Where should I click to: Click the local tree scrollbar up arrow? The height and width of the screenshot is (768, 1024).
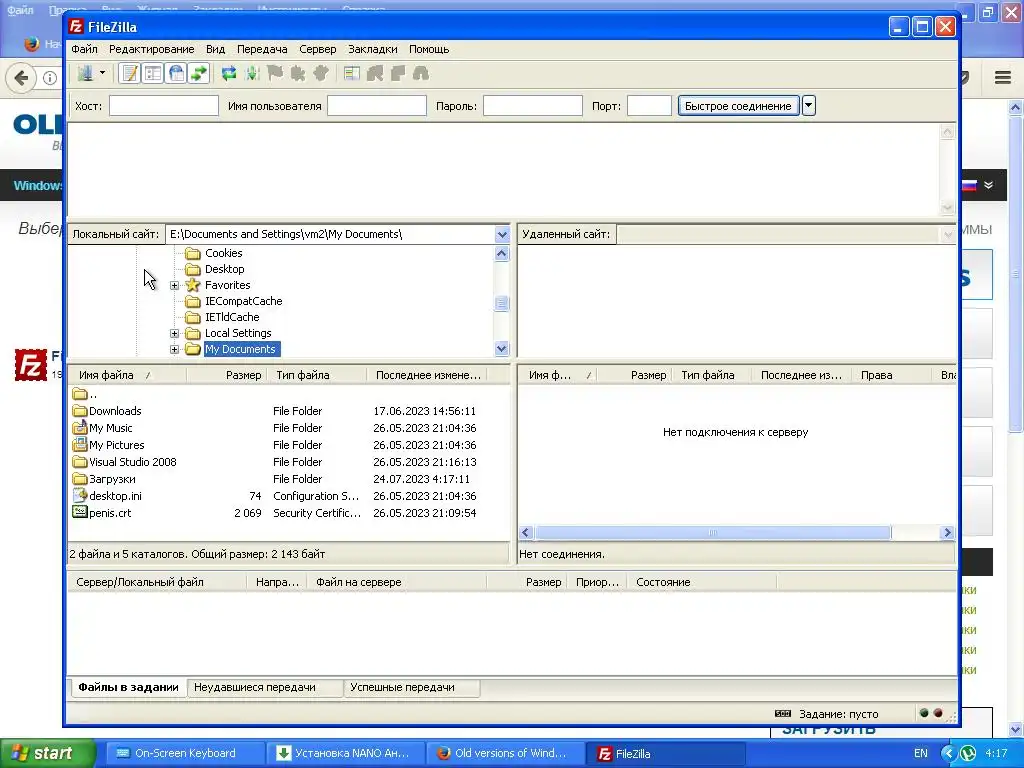502,253
